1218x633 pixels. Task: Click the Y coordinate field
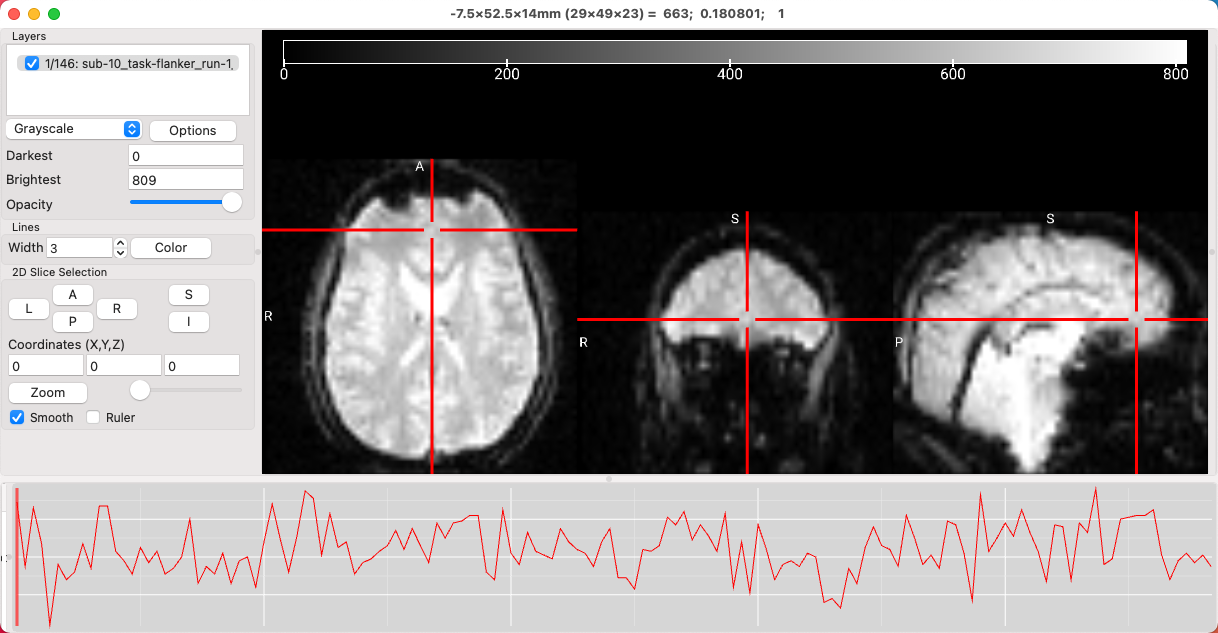tap(124, 366)
